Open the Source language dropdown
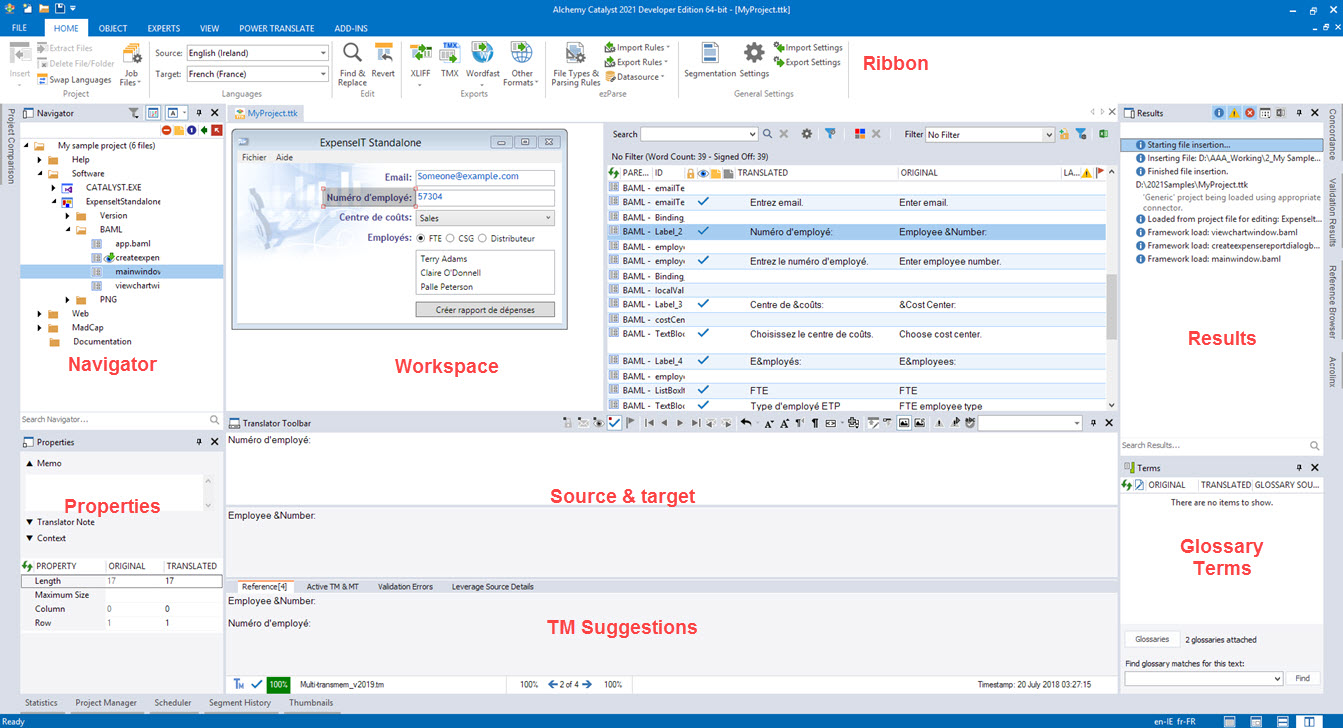This screenshot has height=728, width=1343. coord(322,53)
